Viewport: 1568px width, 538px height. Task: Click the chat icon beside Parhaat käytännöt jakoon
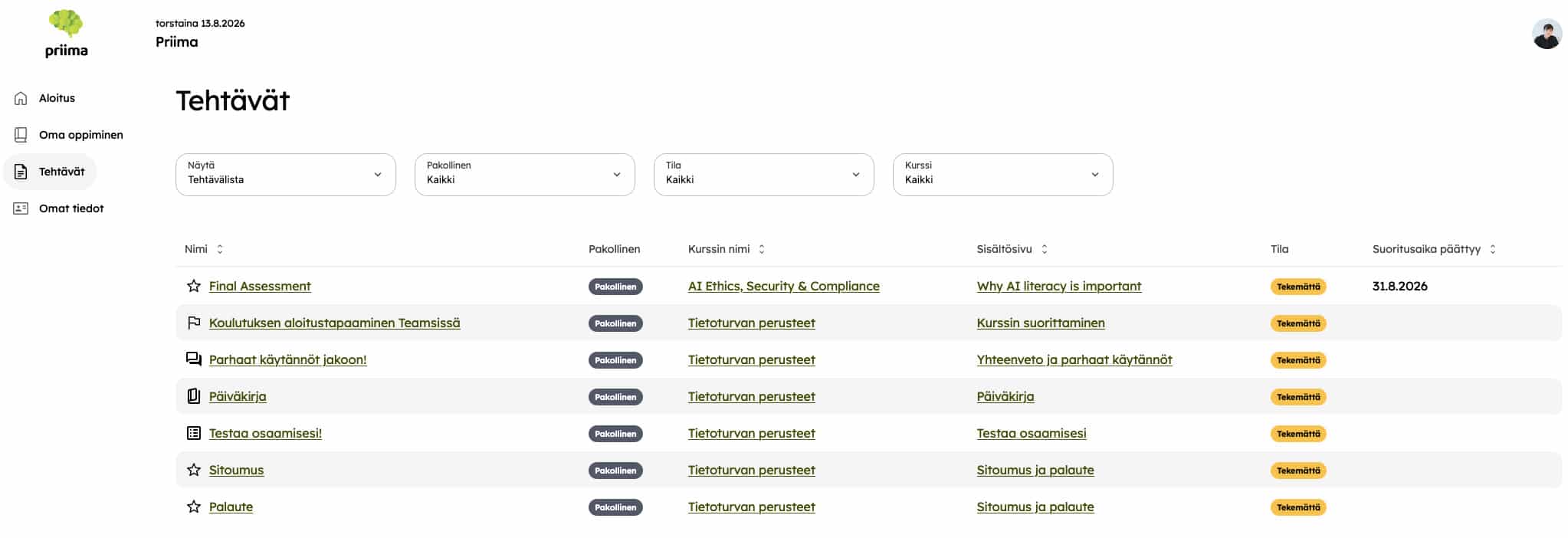pyautogui.click(x=194, y=359)
